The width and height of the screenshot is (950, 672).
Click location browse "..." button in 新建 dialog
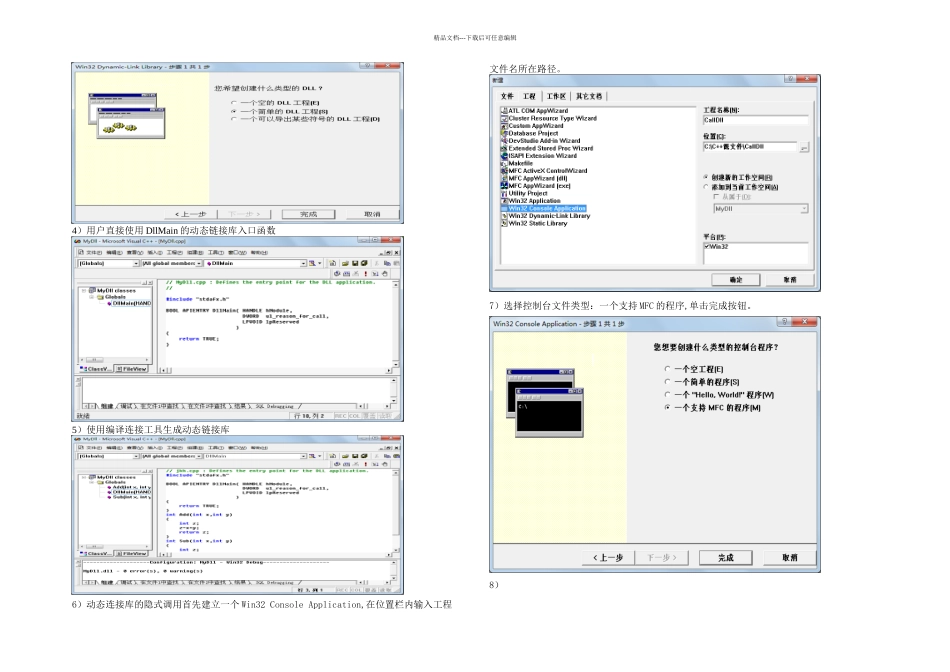(x=803, y=147)
